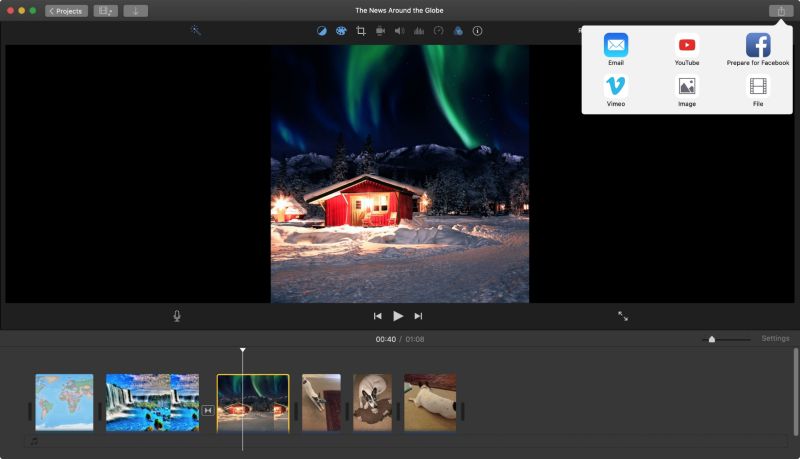Record voiceover with the microphone icon

tap(177, 316)
